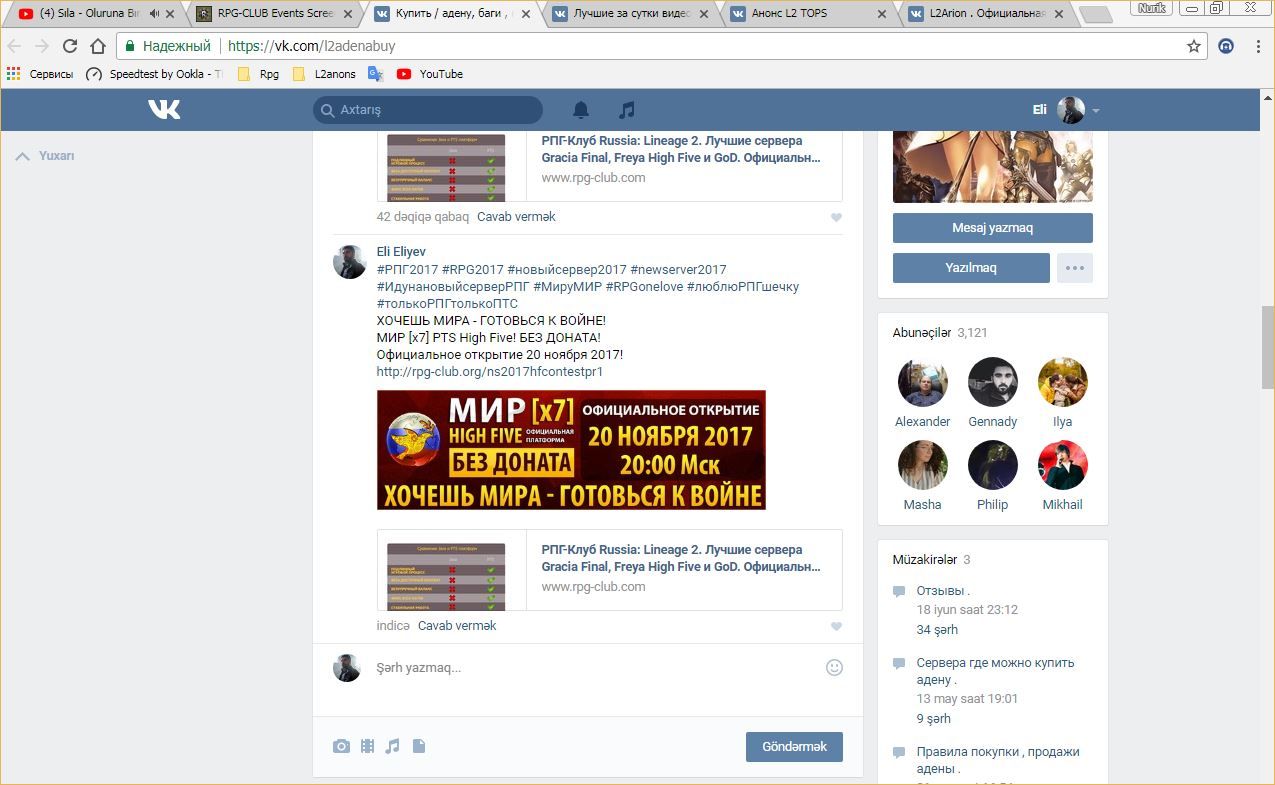This screenshot has height=785, width=1275.
Task: Open the Eli Eliyev author name
Action: [401, 252]
